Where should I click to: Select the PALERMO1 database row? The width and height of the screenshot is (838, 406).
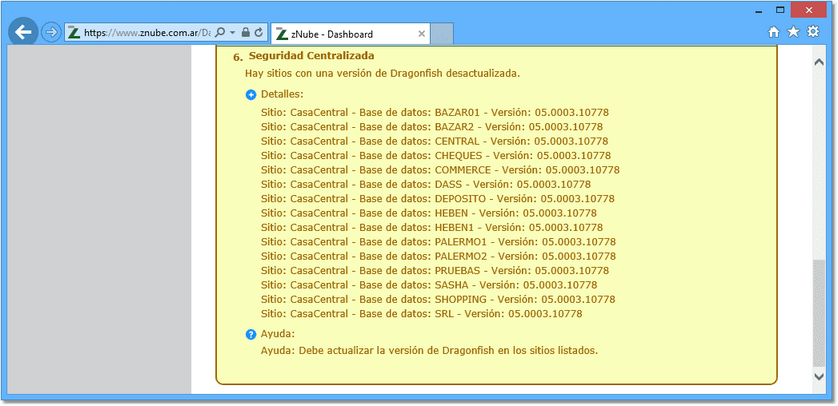(439, 241)
